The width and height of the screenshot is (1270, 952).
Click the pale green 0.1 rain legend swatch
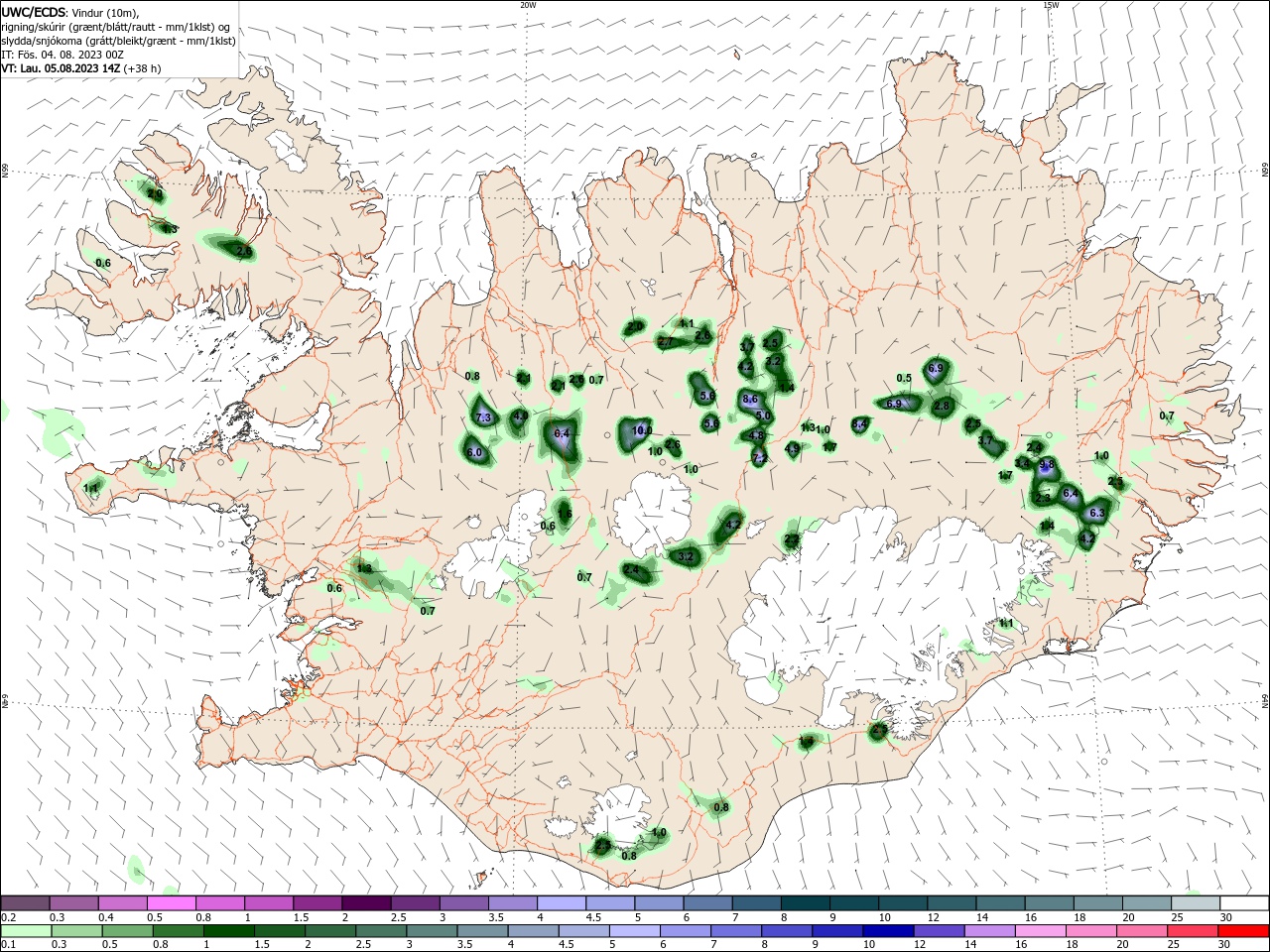[x=25, y=931]
